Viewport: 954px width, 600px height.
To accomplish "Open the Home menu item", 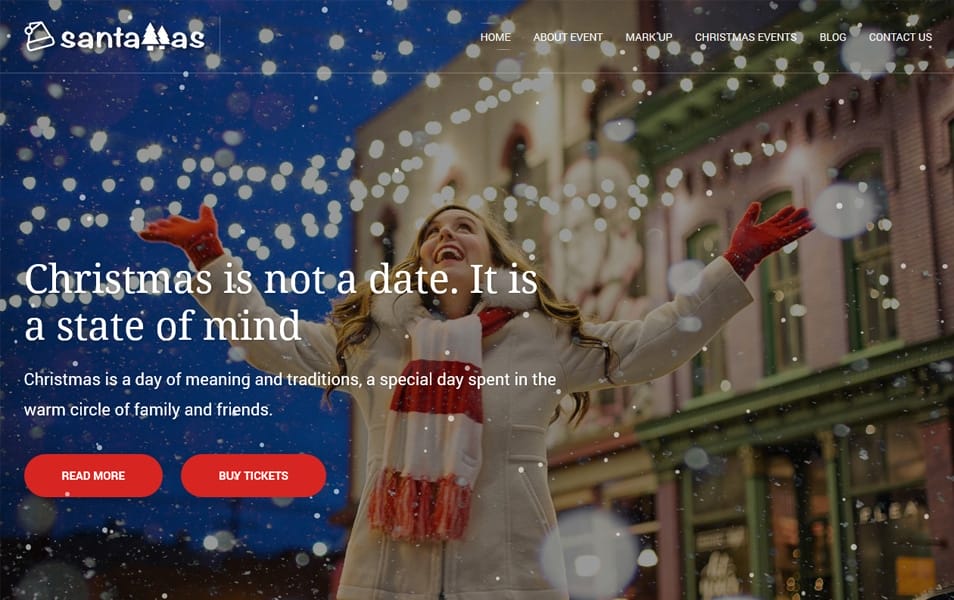I will [495, 37].
